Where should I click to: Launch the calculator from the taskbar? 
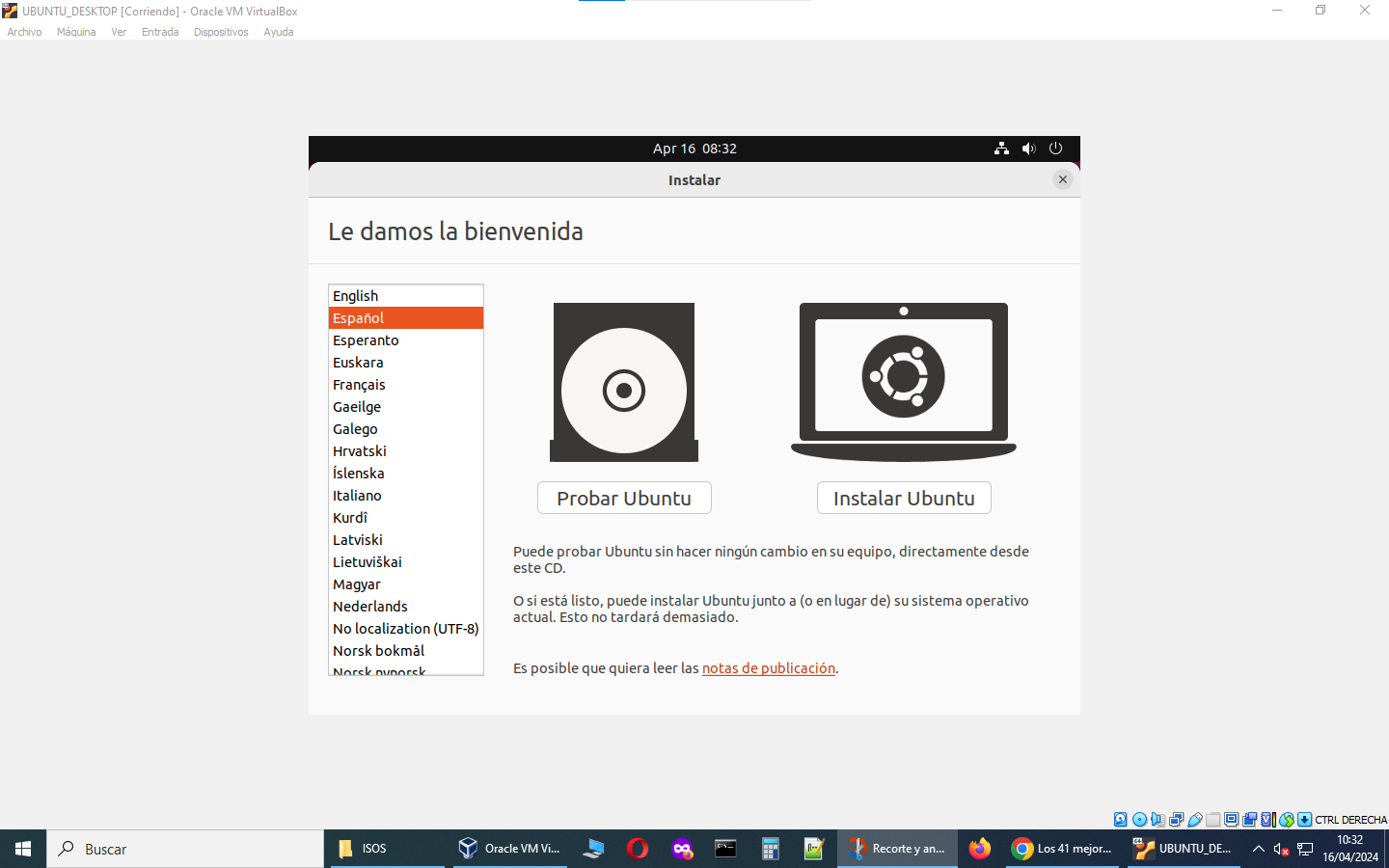[770, 849]
